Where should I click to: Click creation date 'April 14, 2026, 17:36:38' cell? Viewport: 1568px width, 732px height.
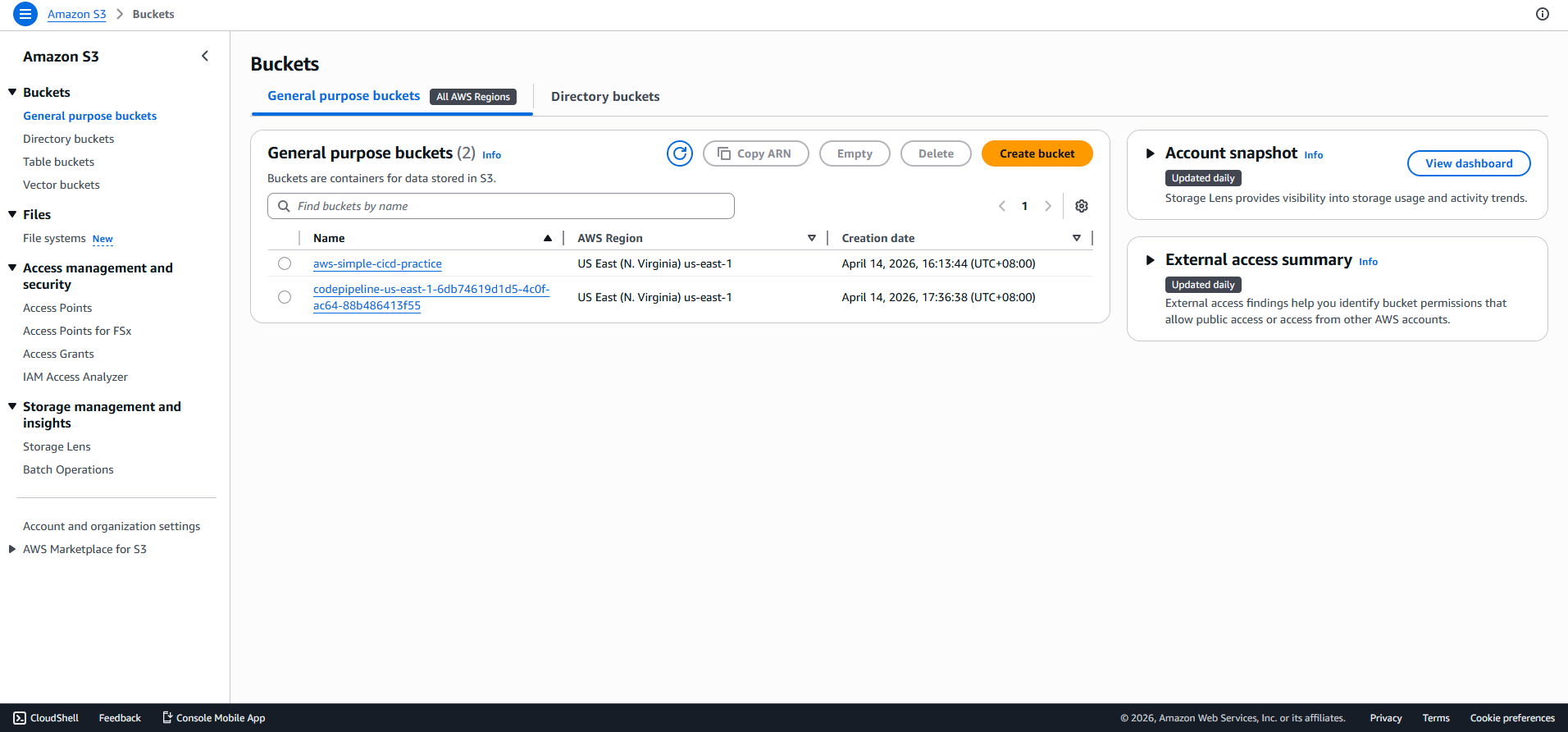(x=938, y=297)
